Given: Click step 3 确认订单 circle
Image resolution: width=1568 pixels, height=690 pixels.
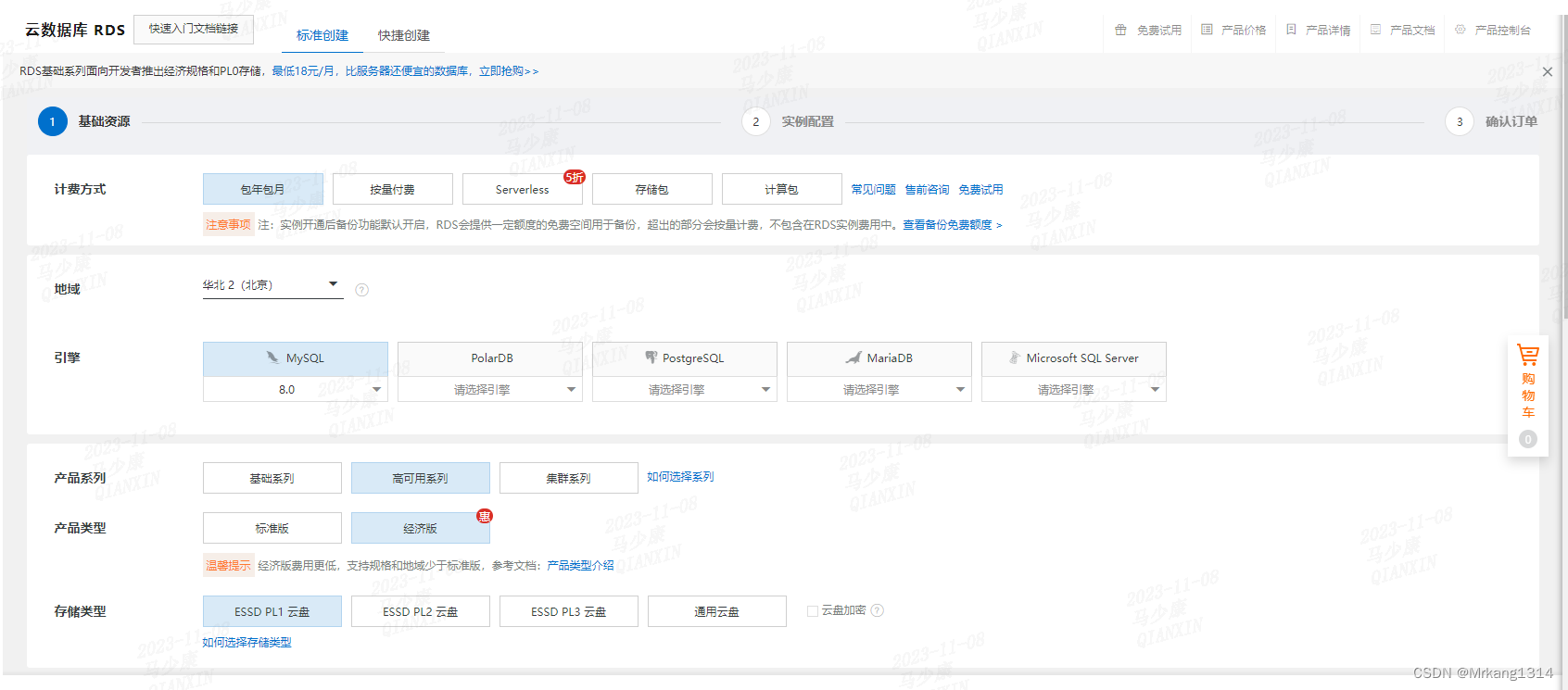Looking at the screenshot, I should 1460,121.
